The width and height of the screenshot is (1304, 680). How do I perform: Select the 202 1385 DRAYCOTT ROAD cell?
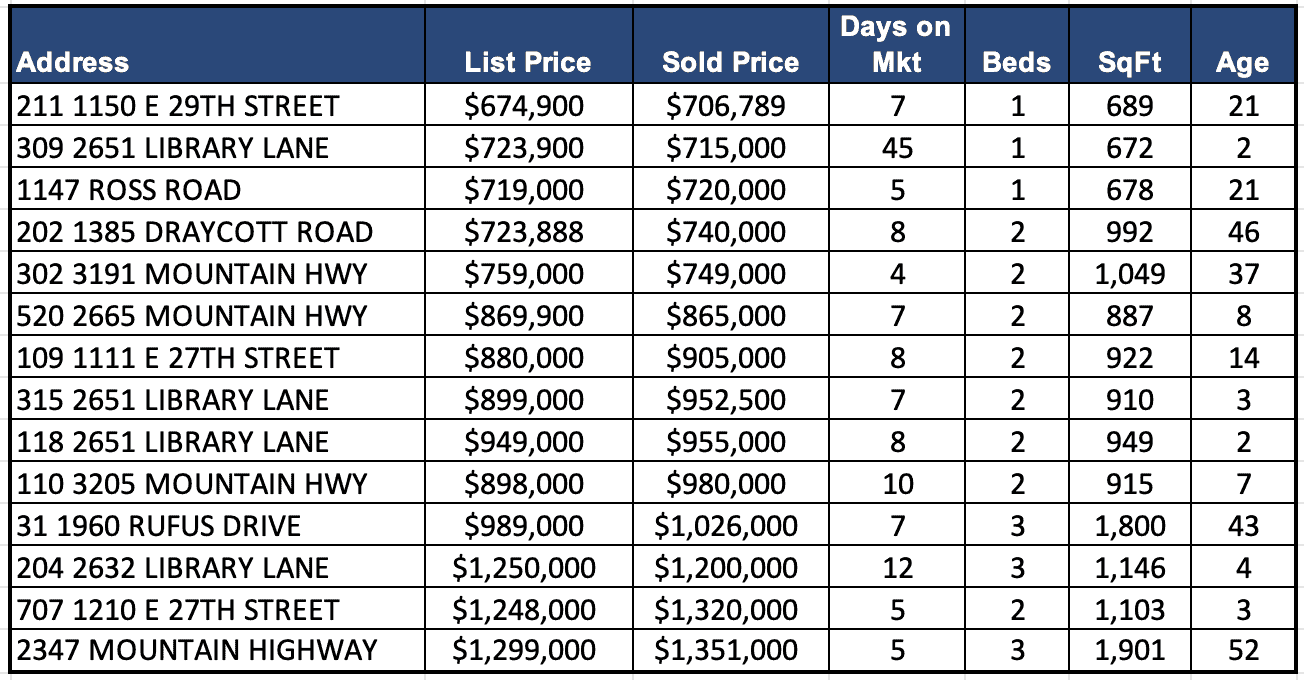(x=195, y=232)
